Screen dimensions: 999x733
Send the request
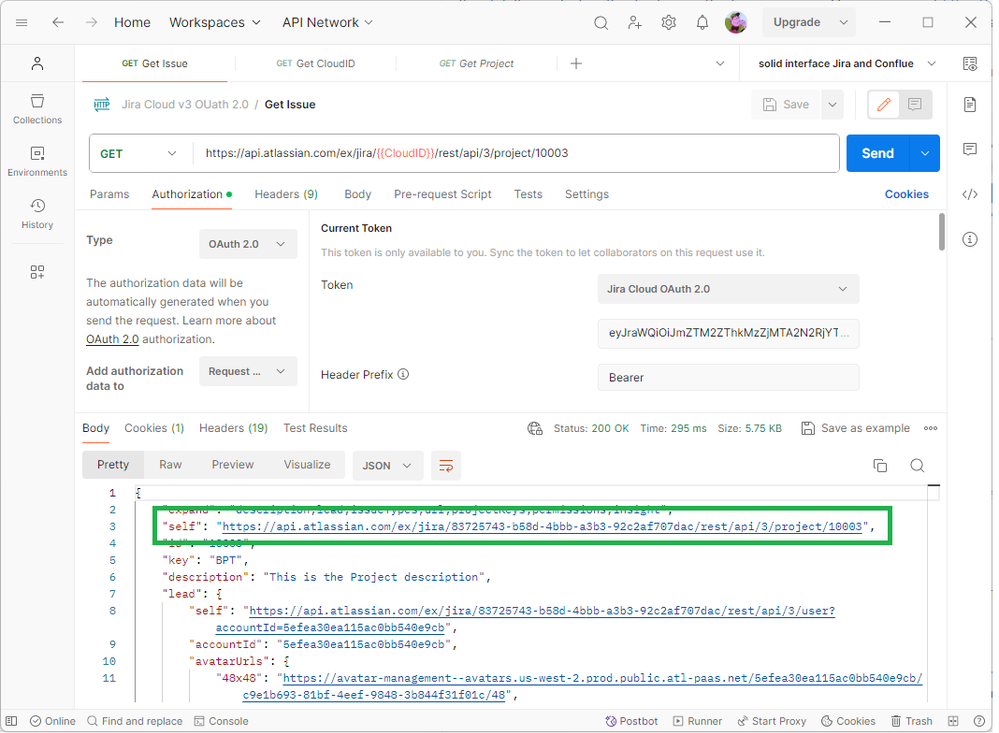(877, 154)
